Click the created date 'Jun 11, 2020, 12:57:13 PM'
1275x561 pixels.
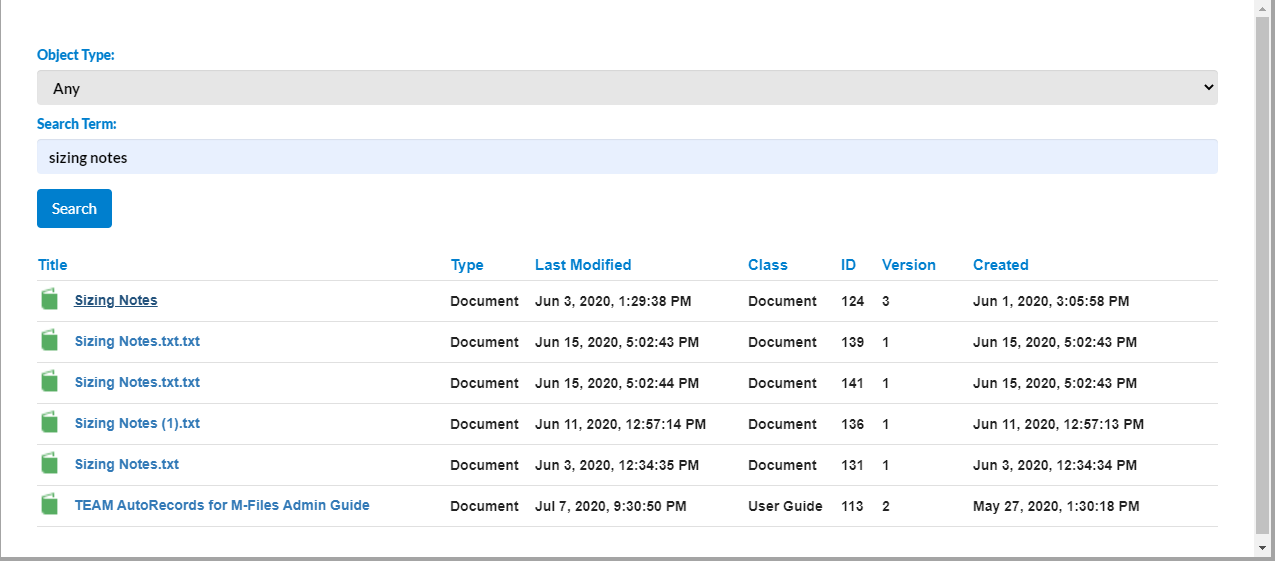(1059, 424)
